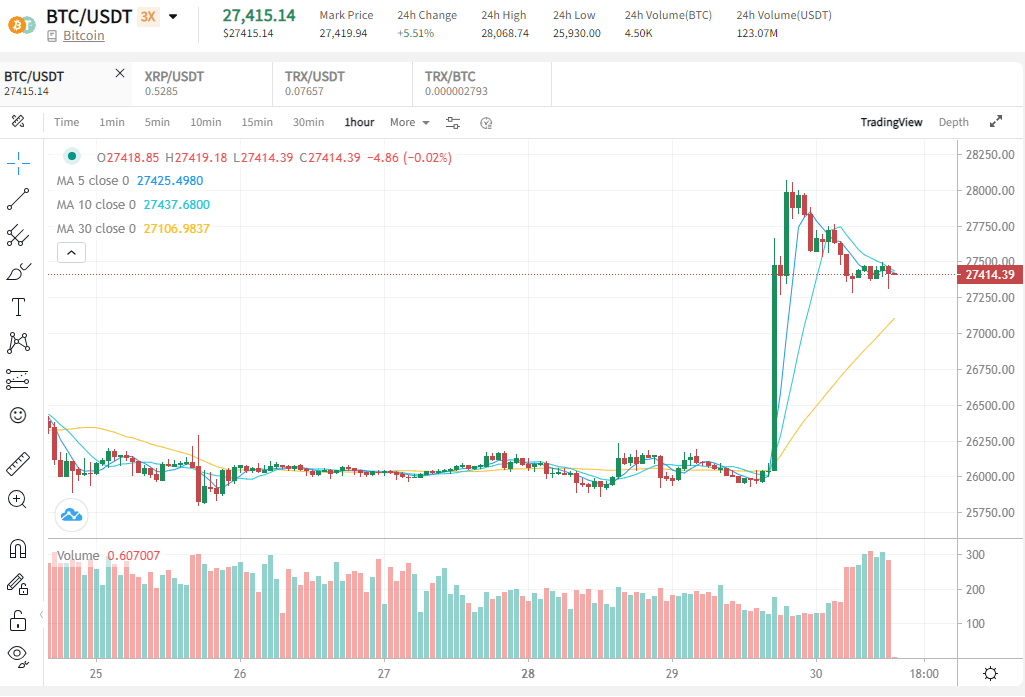Click the chart settings gear

[x=990, y=675]
